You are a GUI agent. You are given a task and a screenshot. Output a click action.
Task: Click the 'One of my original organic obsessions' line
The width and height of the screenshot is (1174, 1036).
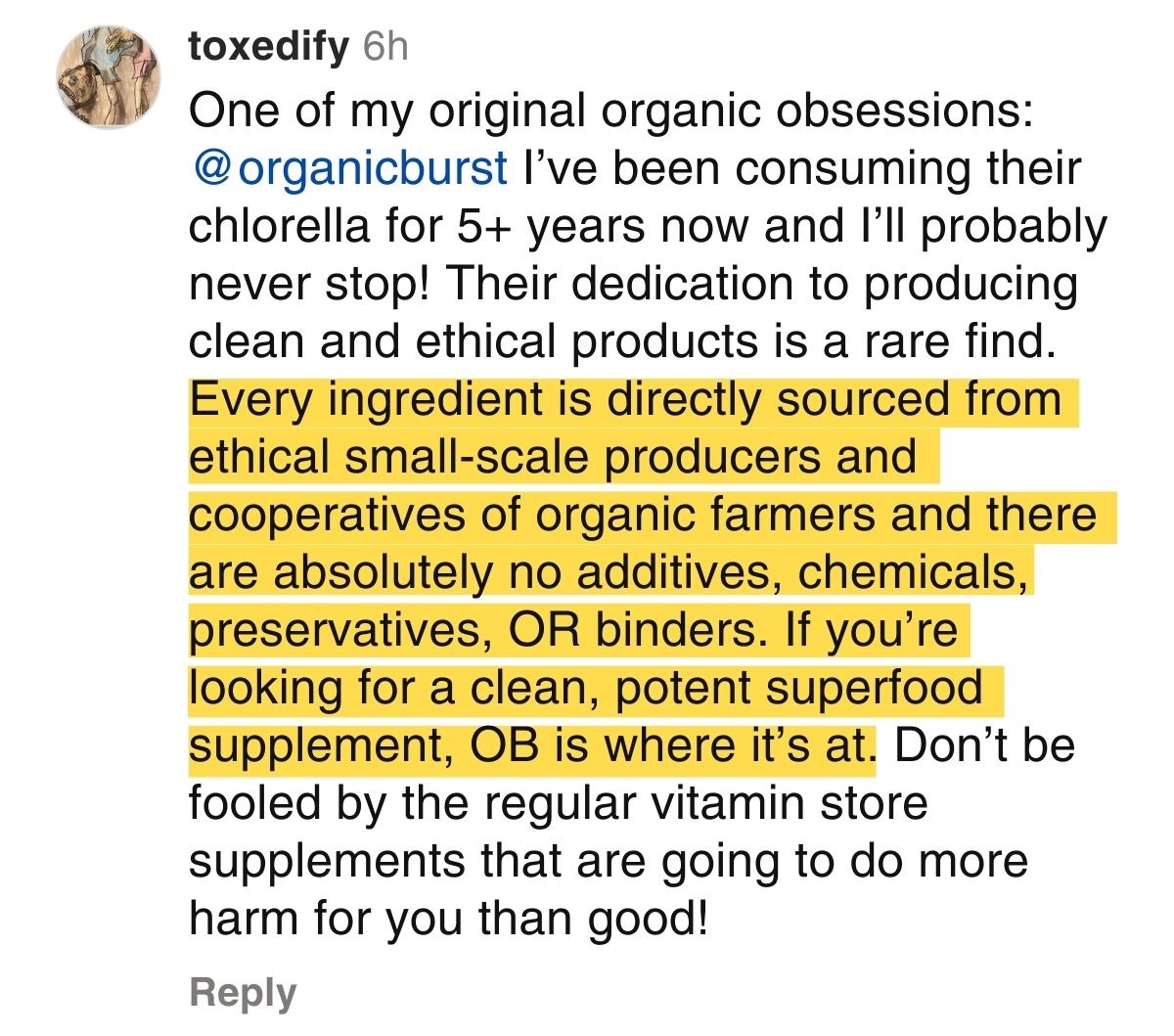pyautogui.click(x=610, y=111)
